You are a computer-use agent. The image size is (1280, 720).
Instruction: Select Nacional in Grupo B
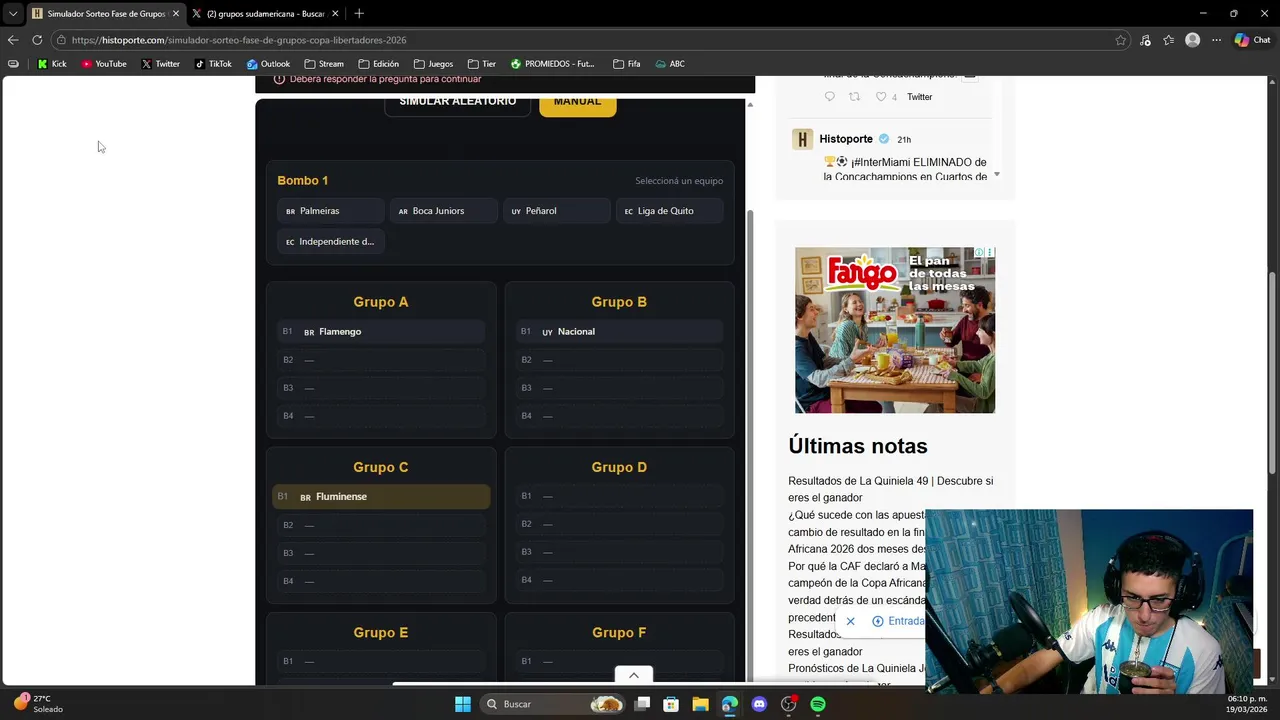point(619,331)
